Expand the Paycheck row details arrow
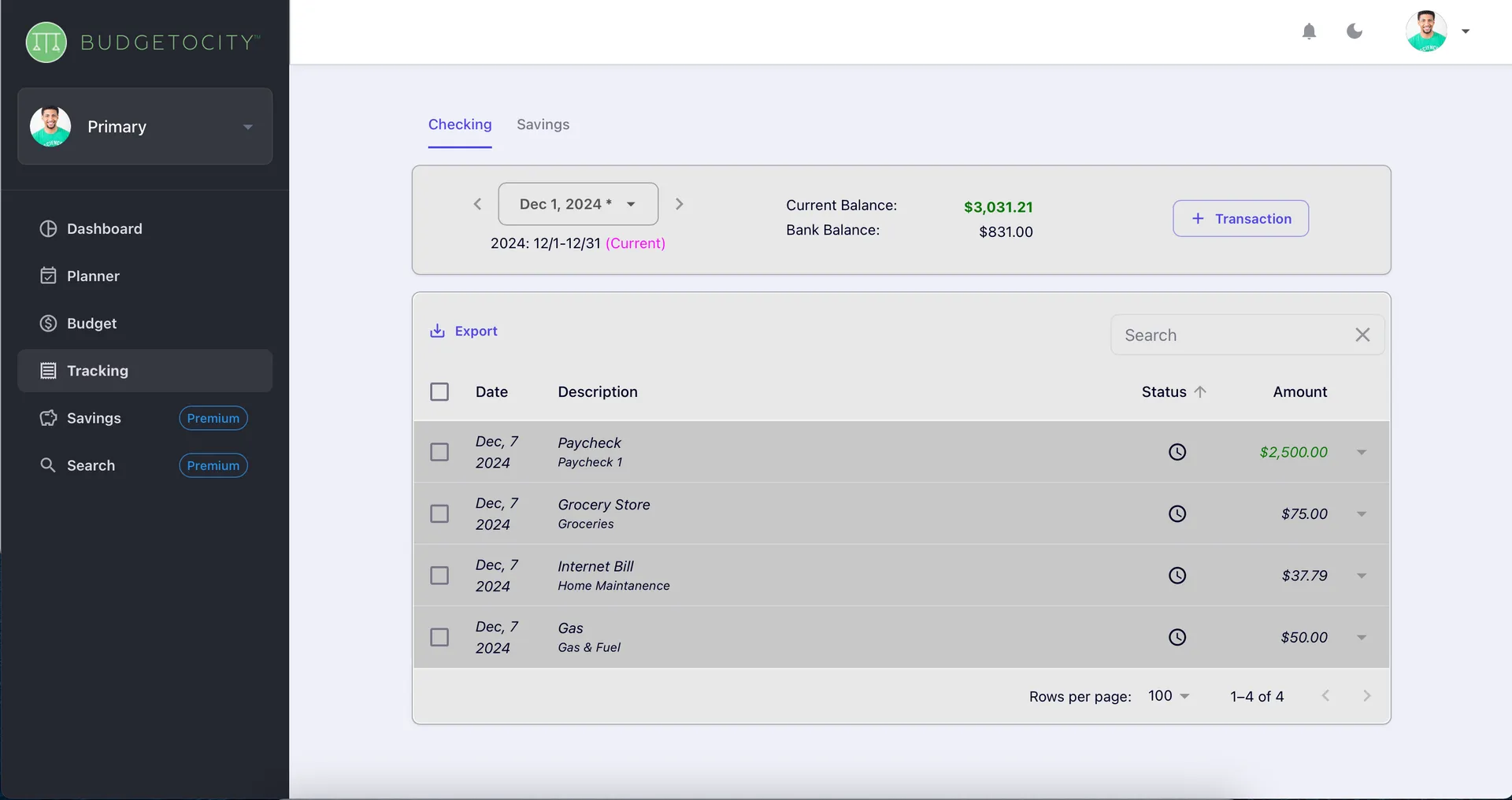Screen dimensions: 1512x800 (1362, 451)
